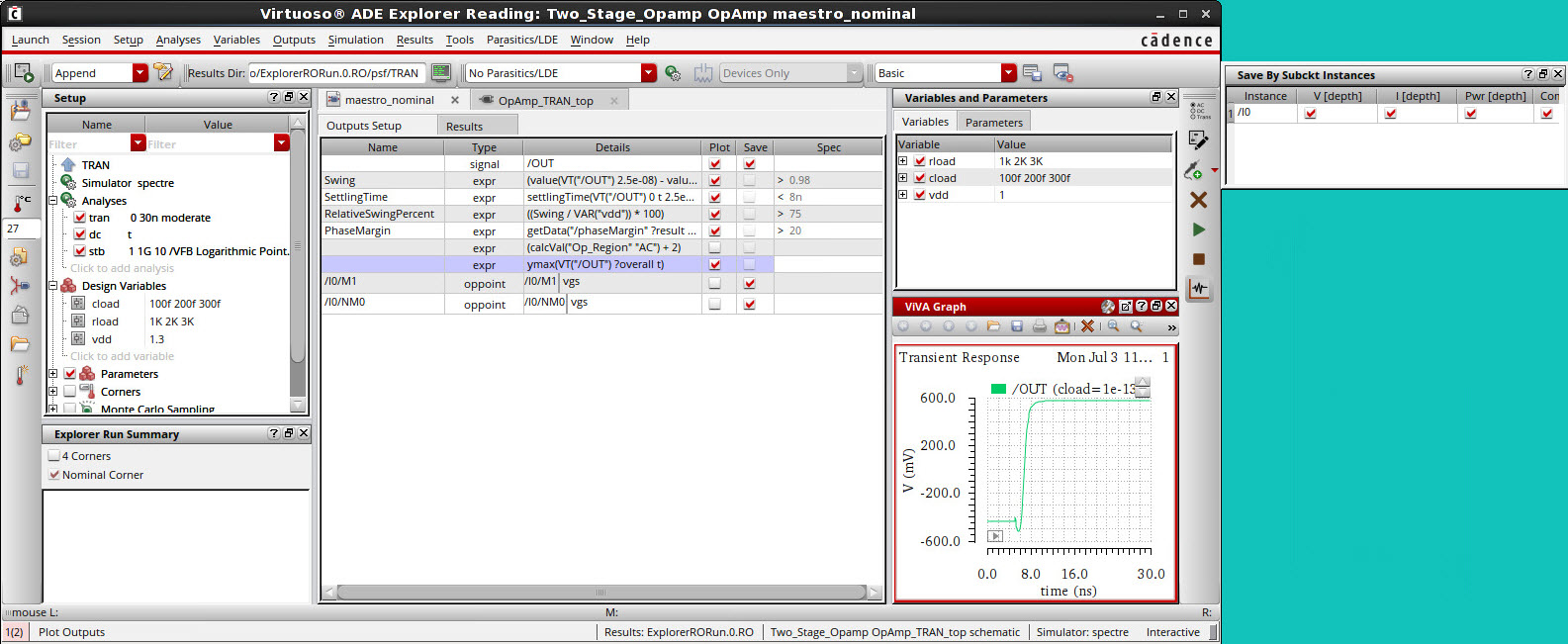1568x644 pixels.
Task: Open the Simulation menu
Action: click(x=355, y=40)
